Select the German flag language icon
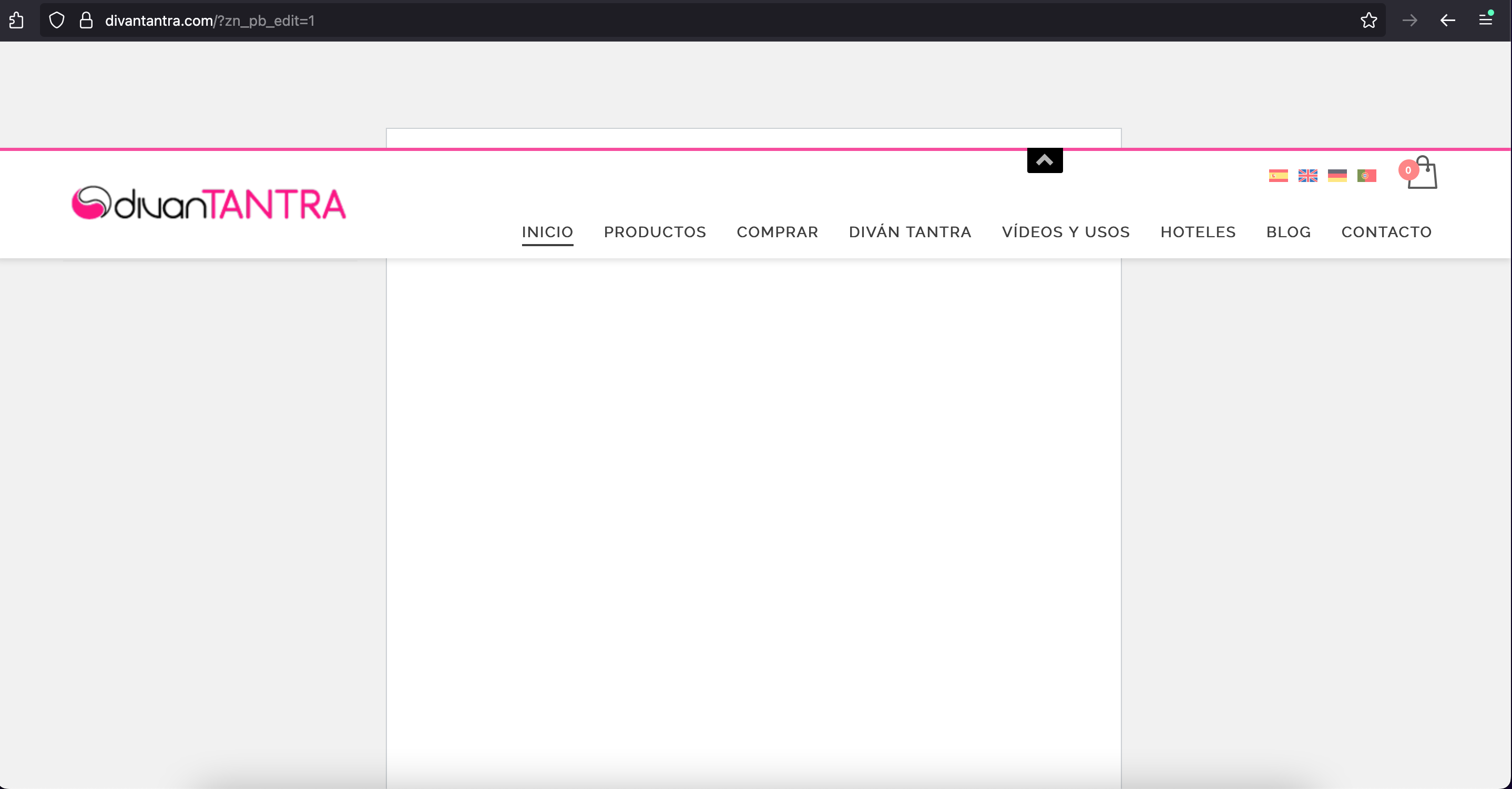1512x789 pixels. (x=1336, y=176)
